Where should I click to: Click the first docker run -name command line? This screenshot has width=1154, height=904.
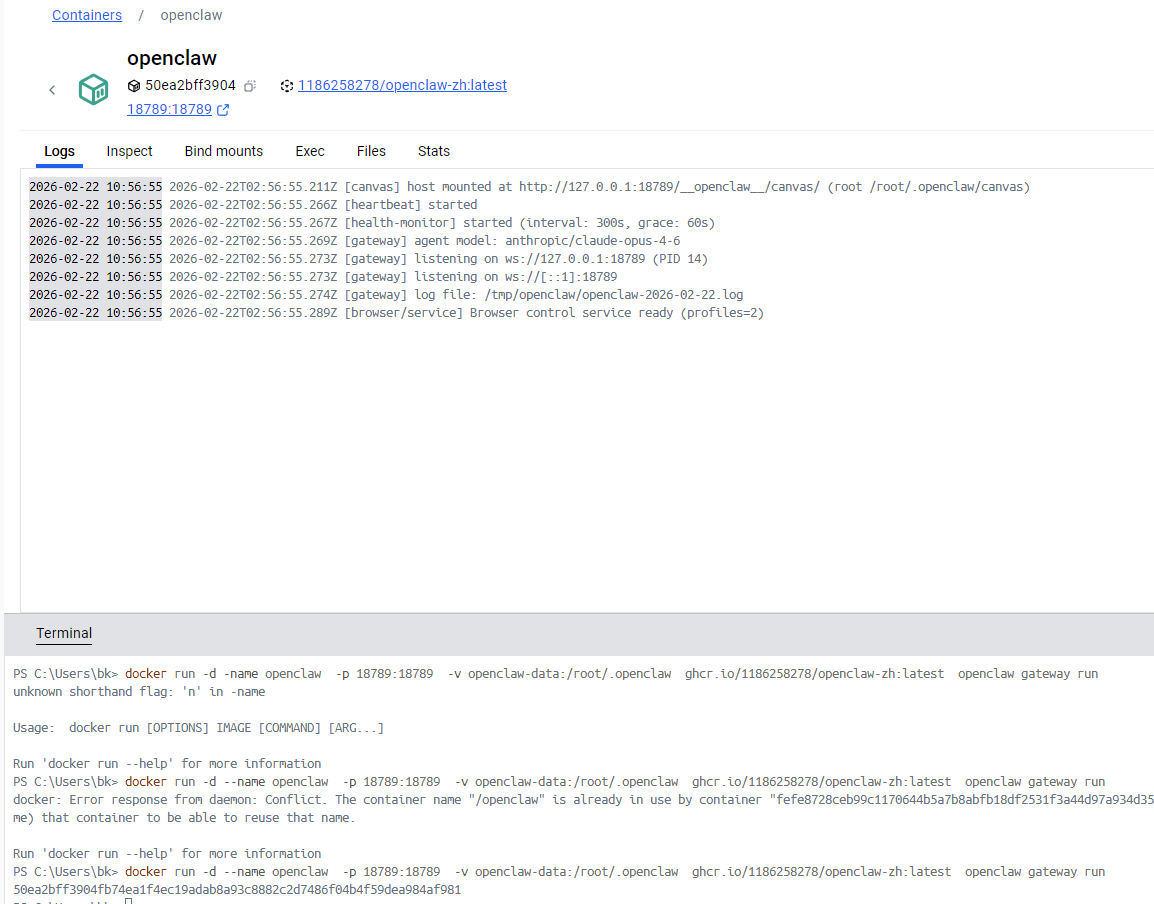tap(556, 674)
